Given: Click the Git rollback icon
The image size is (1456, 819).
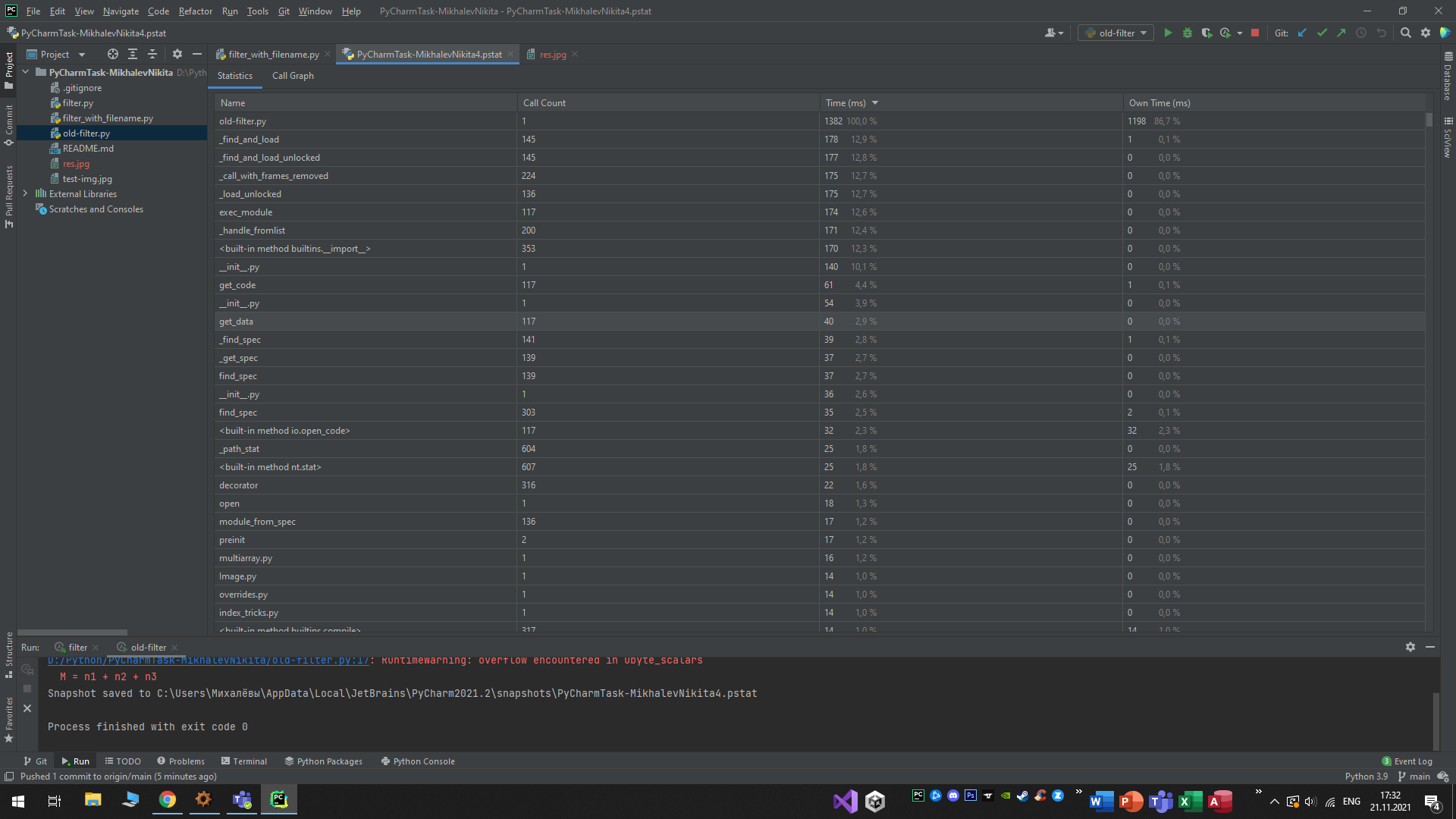Looking at the screenshot, I should 1381,33.
